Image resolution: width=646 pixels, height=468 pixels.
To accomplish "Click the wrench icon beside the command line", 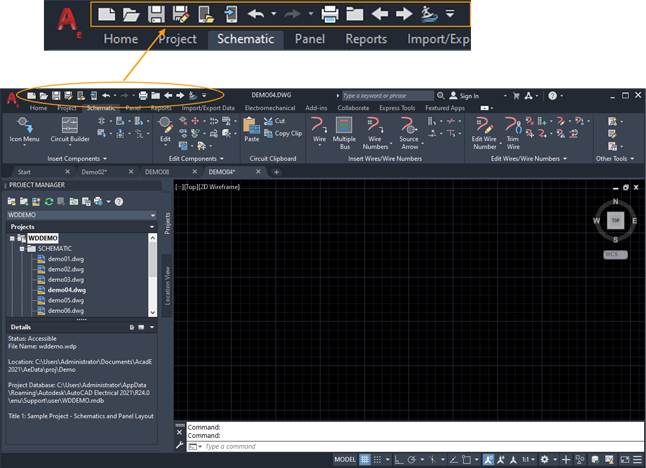I will click(180, 445).
